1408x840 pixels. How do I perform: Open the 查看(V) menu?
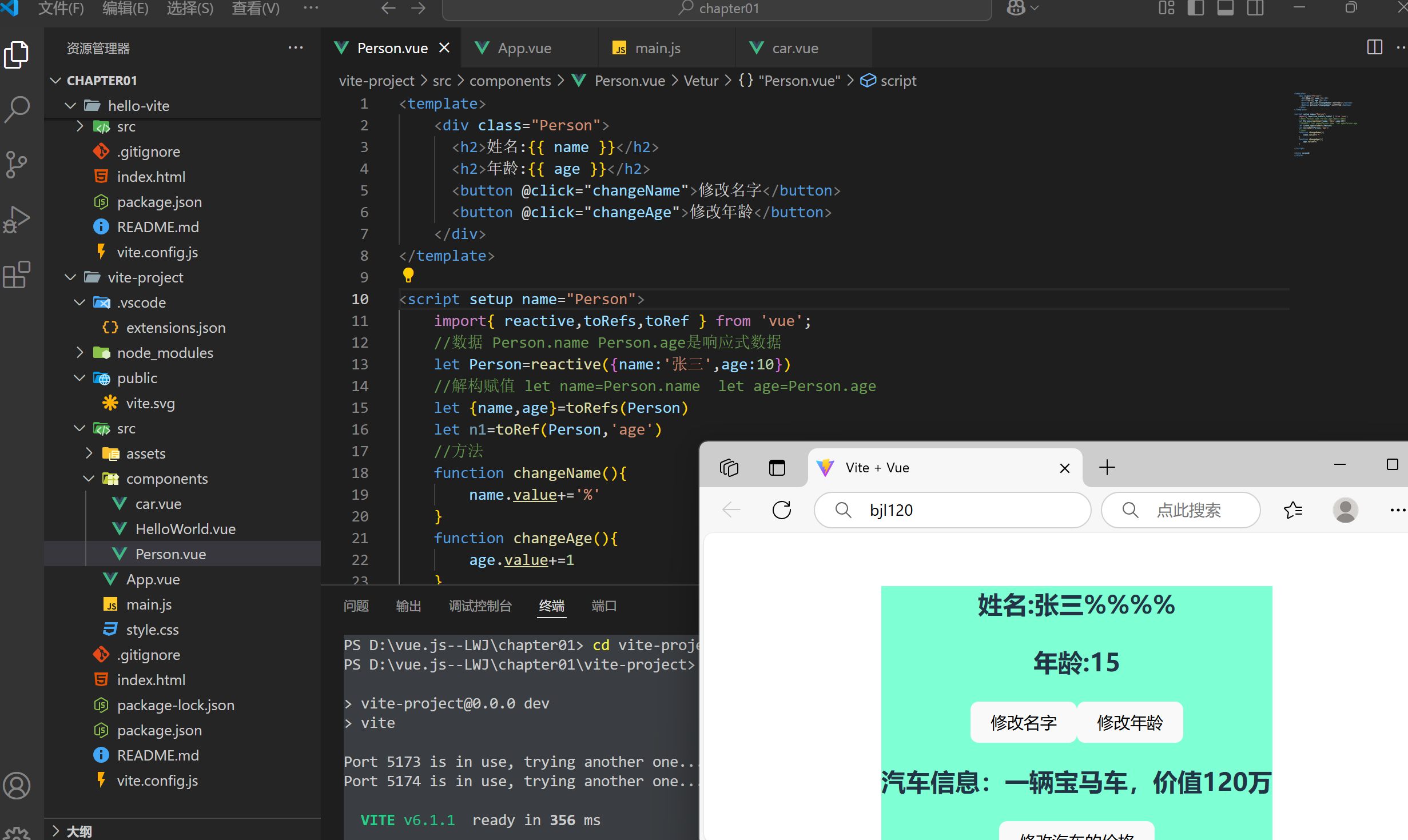click(x=256, y=9)
